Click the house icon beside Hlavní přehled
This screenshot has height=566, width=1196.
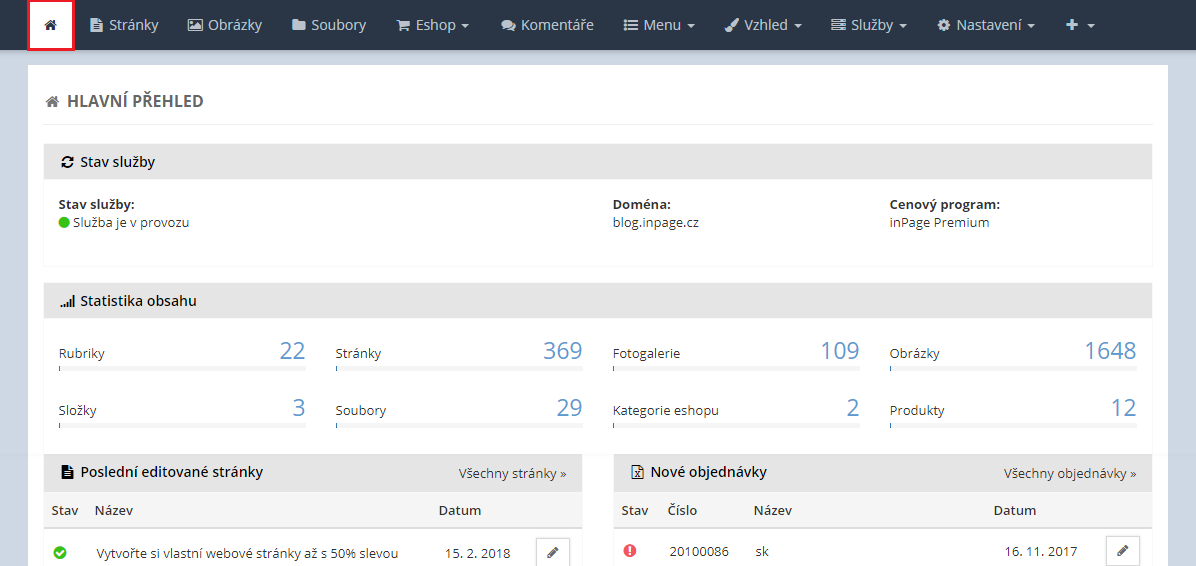click(52, 102)
